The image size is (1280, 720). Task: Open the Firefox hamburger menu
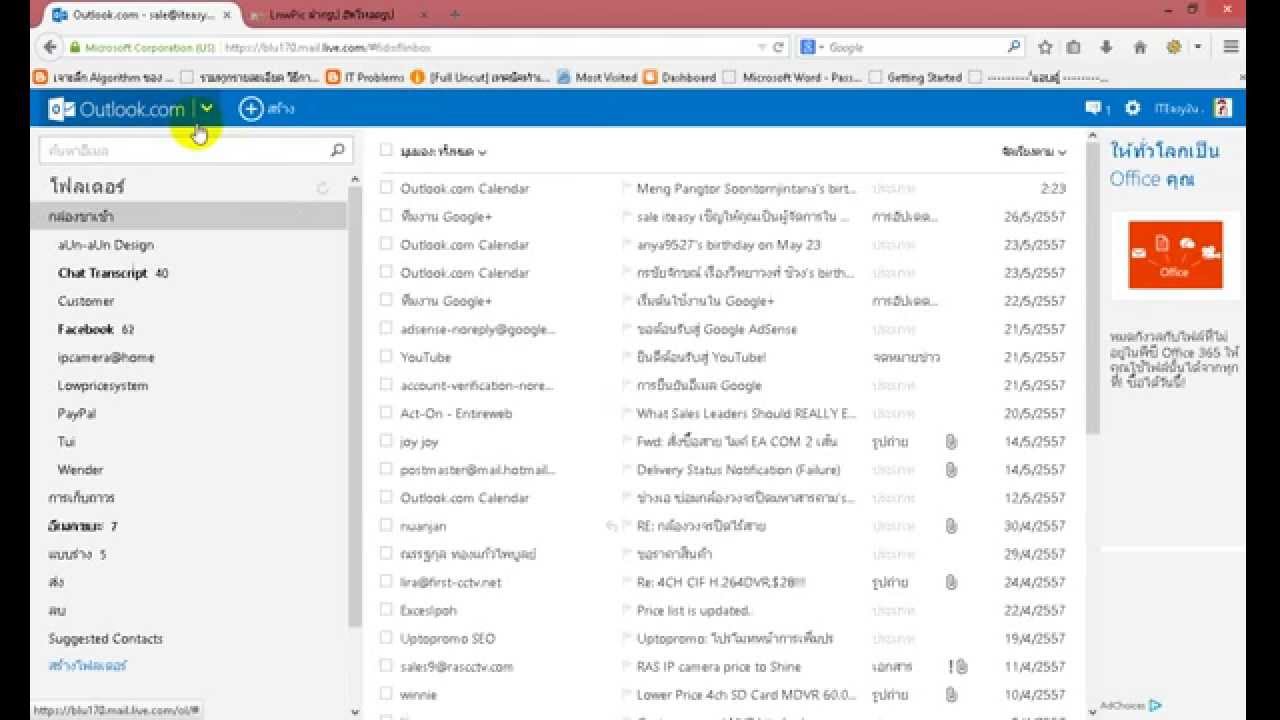pos(1231,47)
